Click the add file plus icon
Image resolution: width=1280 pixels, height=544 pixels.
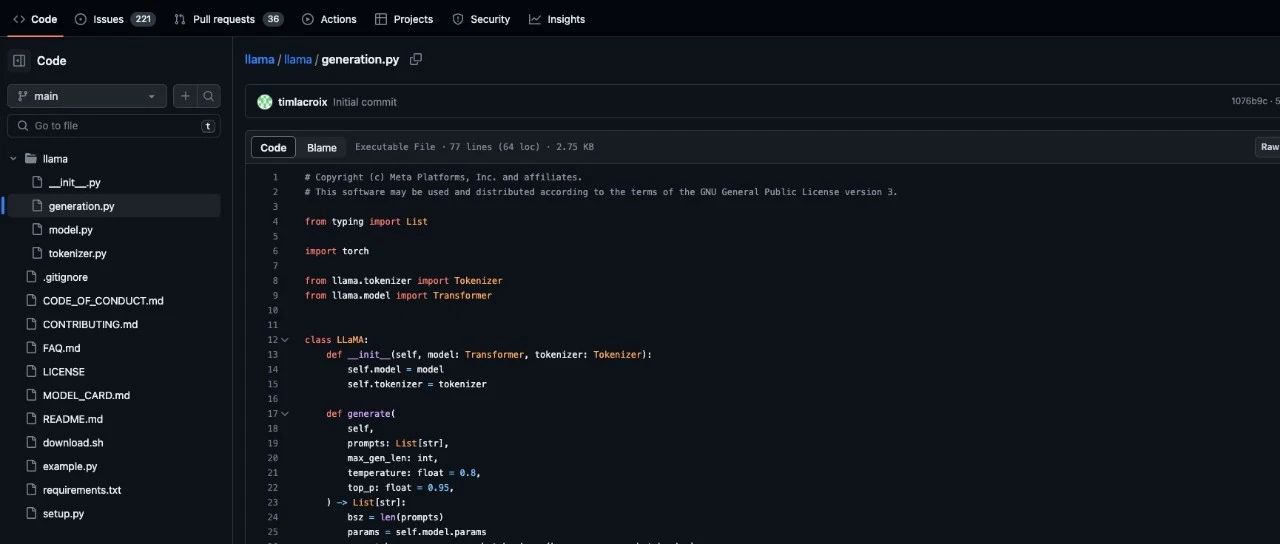[185, 96]
